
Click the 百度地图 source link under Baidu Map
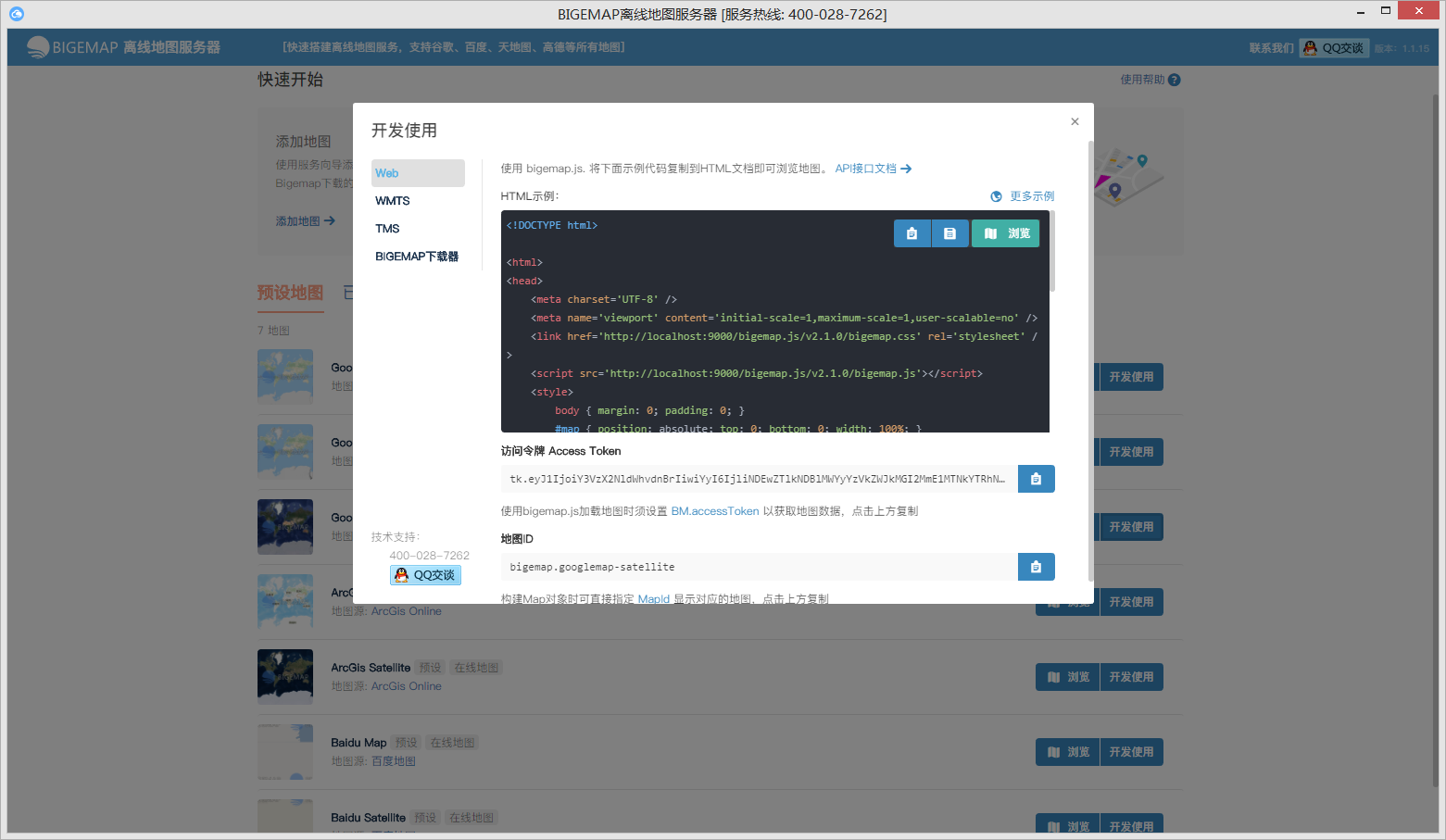pyautogui.click(x=394, y=761)
